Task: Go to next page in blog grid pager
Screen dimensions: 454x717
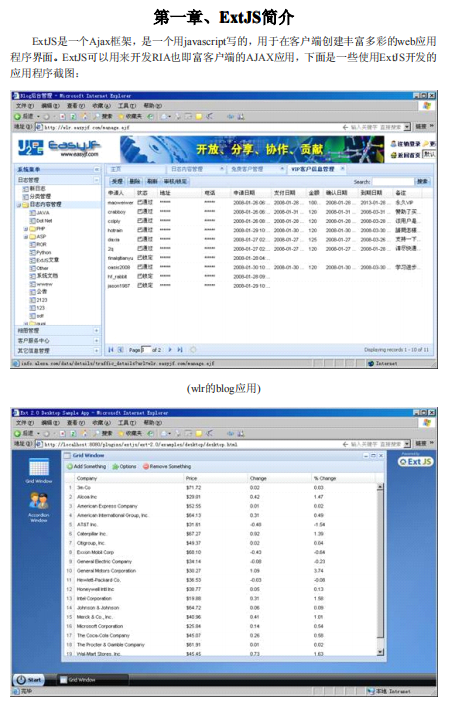Action: point(170,350)
